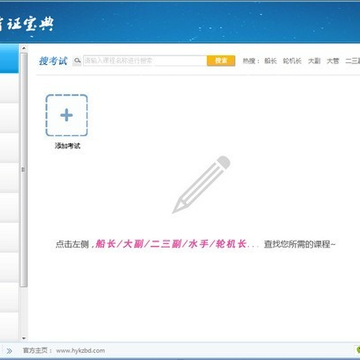
Task: Select the highlighted blue sidebar tab
Action: tap(9, 59)
